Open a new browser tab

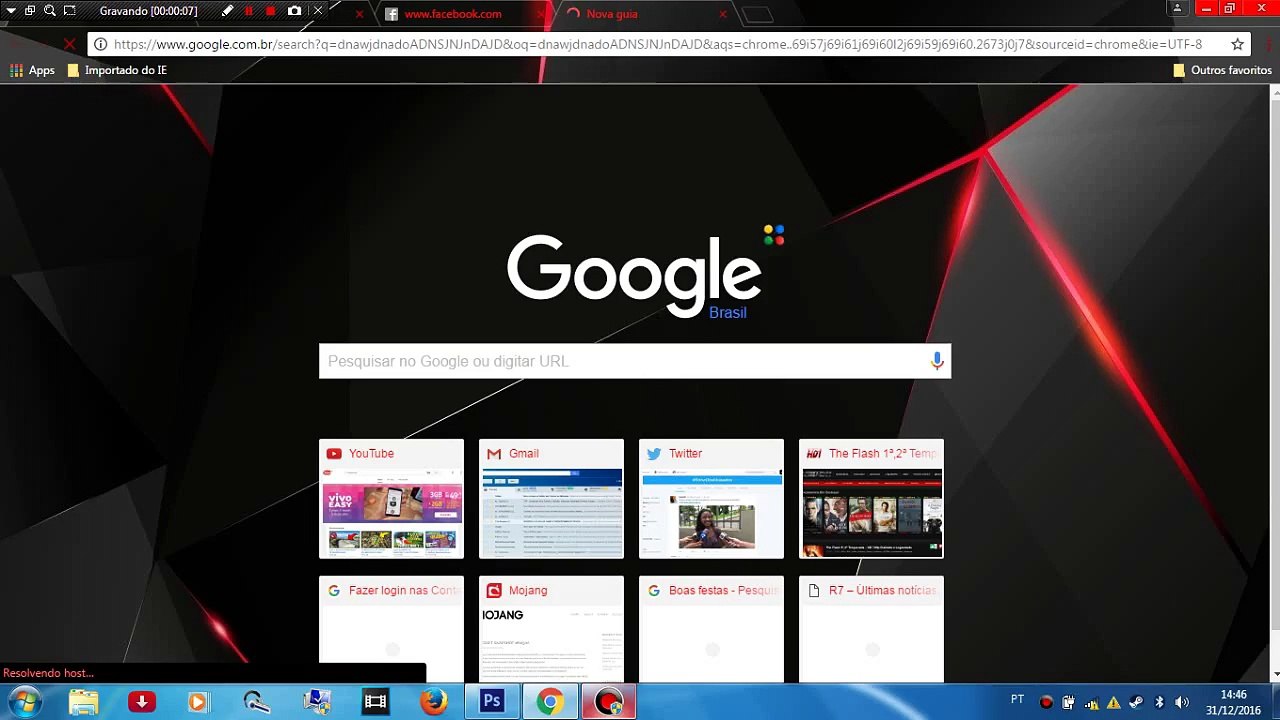(758, 14)
